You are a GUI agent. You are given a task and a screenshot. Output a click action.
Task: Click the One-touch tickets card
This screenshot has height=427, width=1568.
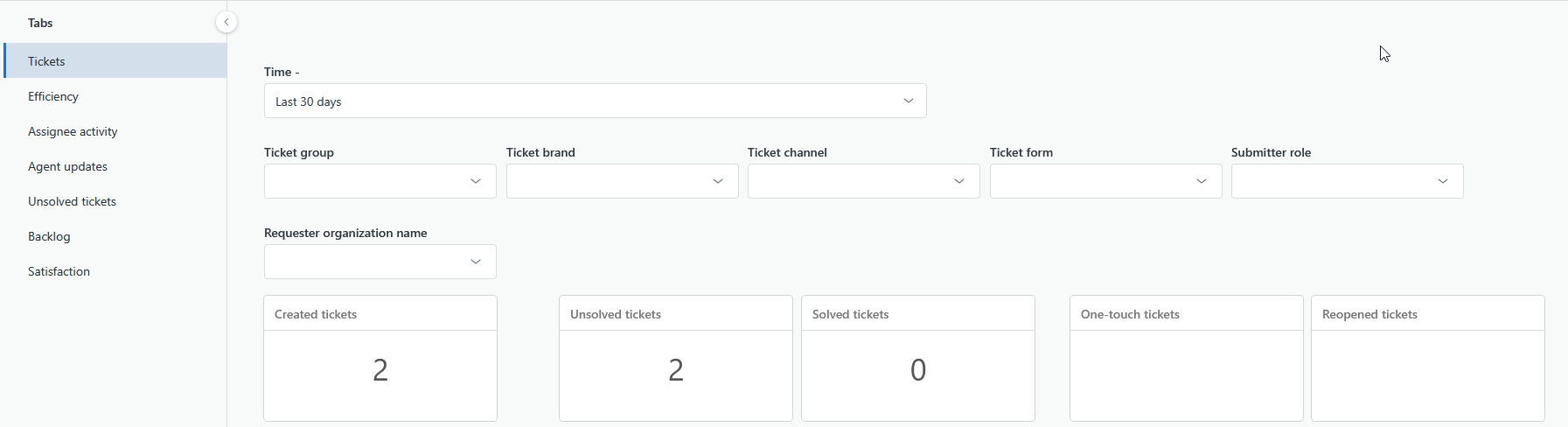(x=1186, y=359)
